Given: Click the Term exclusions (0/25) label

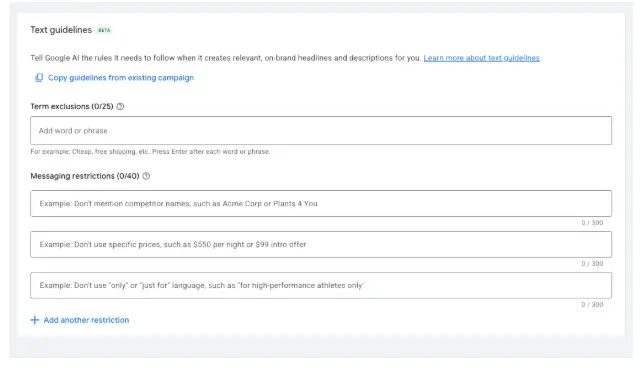Looking at the screenshot, I should pyautogui.click(x=72, y=106).
